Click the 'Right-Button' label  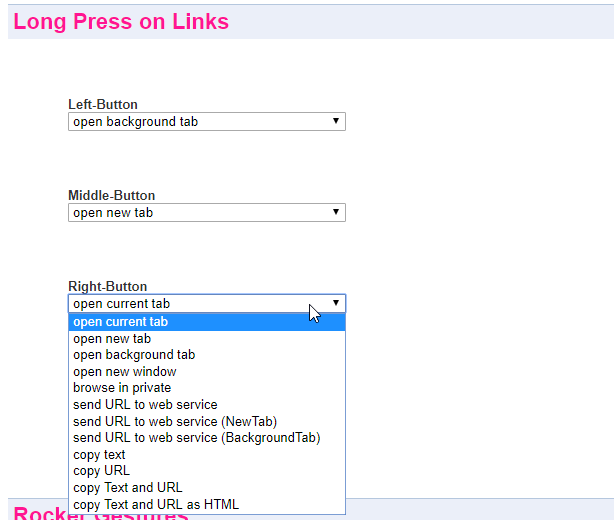[108, 286]
